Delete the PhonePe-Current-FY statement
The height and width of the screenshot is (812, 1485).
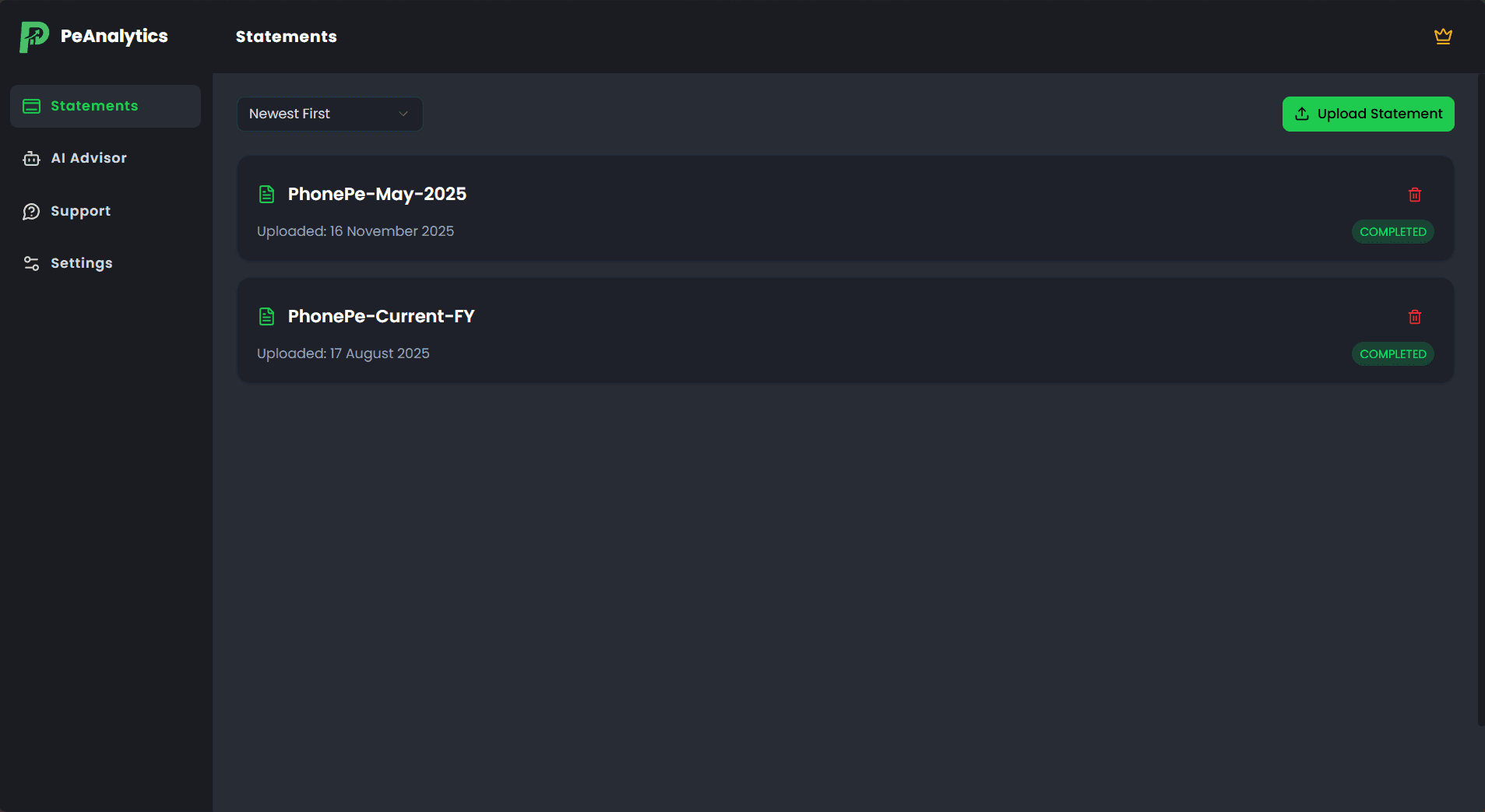pyautogui.click(x=1414, y=317)
